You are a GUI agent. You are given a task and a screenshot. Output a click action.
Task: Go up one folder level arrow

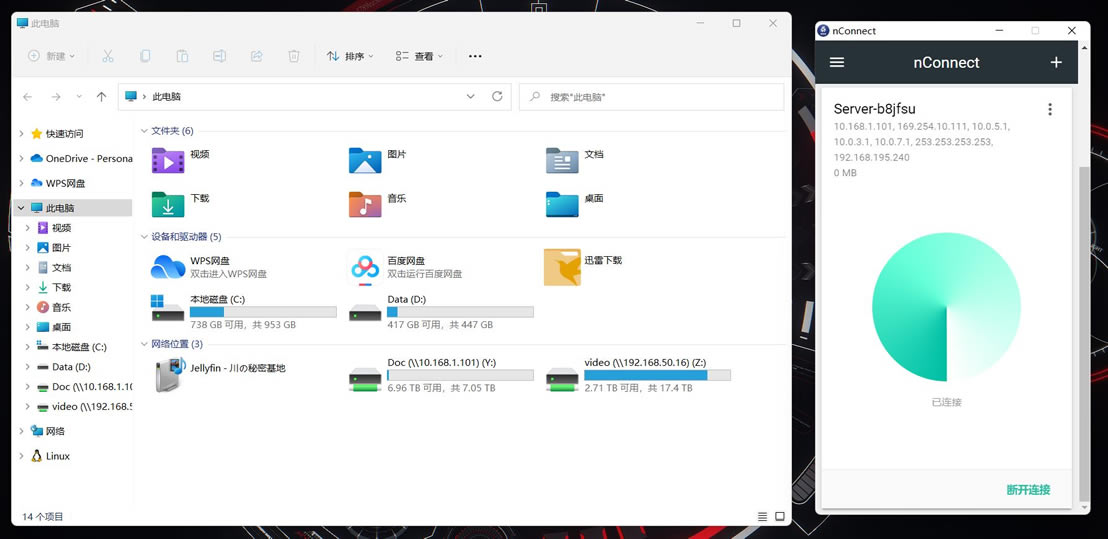(x=102, y=97)
